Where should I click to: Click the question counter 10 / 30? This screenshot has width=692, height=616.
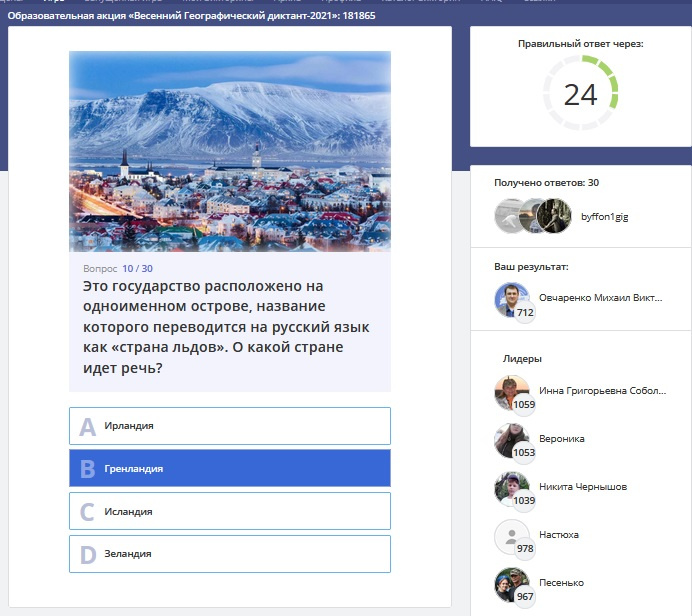click(137, 268)
